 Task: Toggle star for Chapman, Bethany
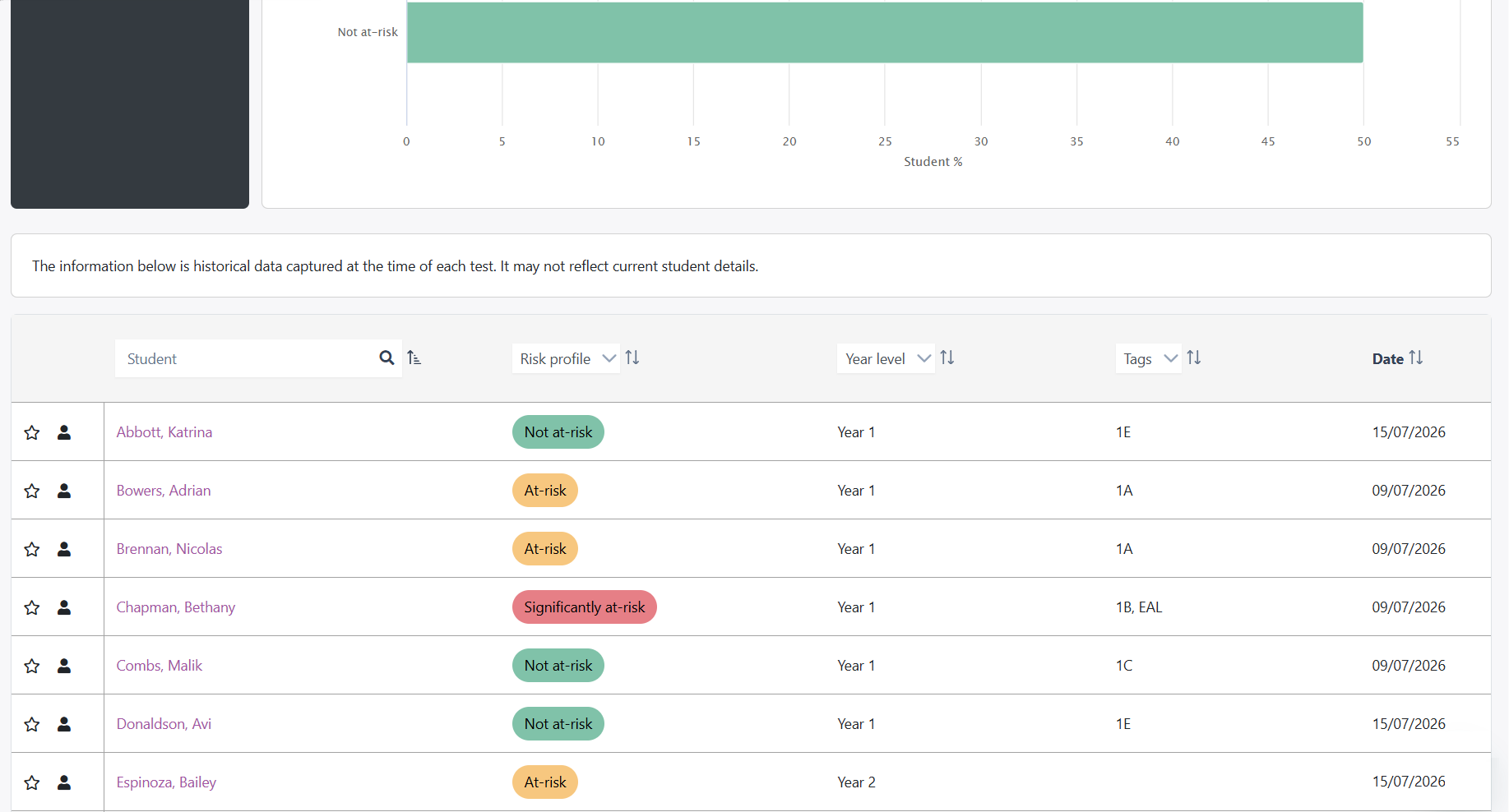[32, 607]
